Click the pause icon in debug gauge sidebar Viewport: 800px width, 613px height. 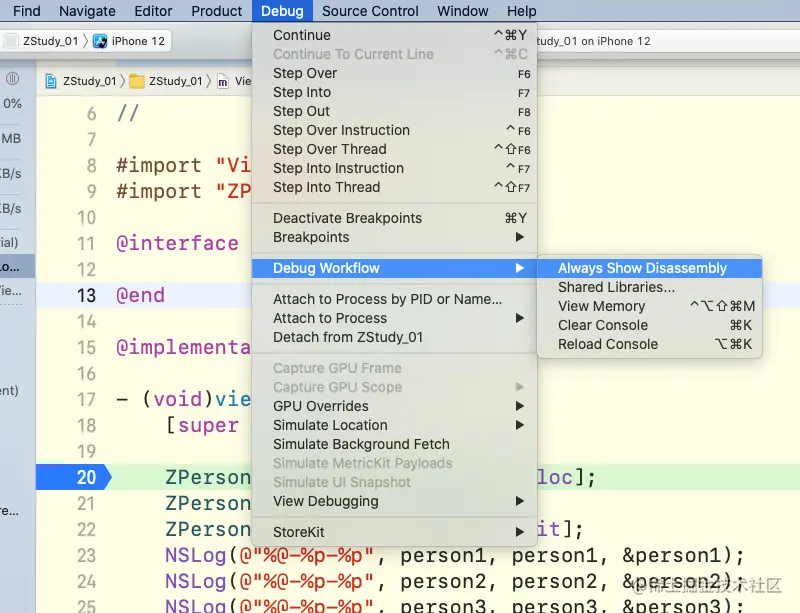pos(12,79)
